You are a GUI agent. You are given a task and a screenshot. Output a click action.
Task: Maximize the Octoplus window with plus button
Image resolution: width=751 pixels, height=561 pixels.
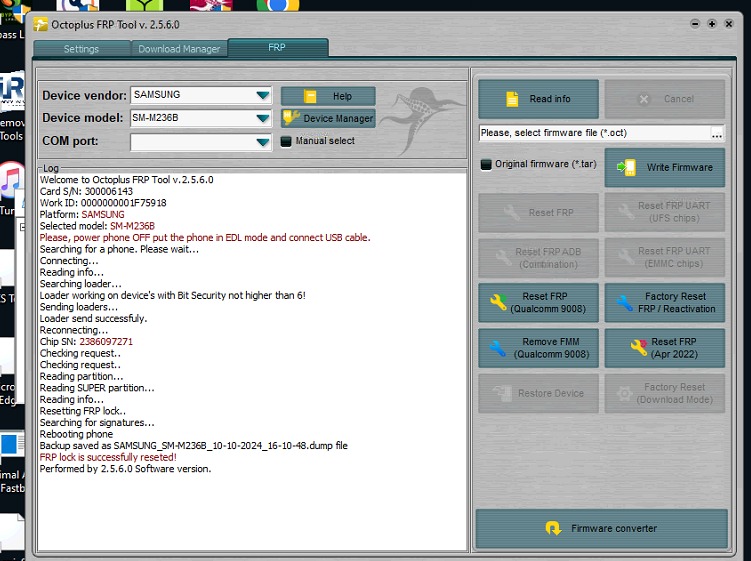coord(712,23)
